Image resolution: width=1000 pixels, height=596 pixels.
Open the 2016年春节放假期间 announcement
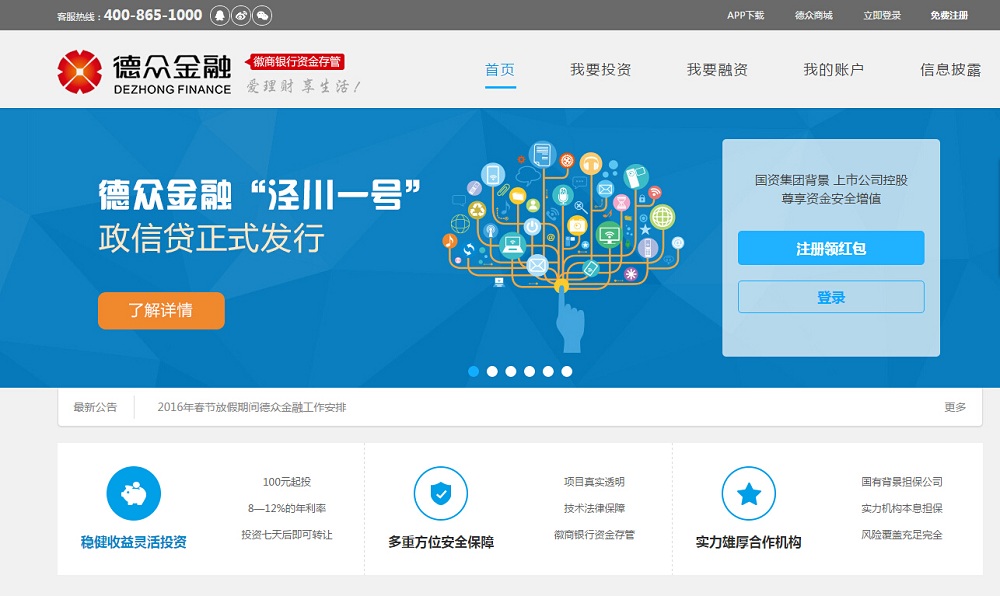point(252,407)
